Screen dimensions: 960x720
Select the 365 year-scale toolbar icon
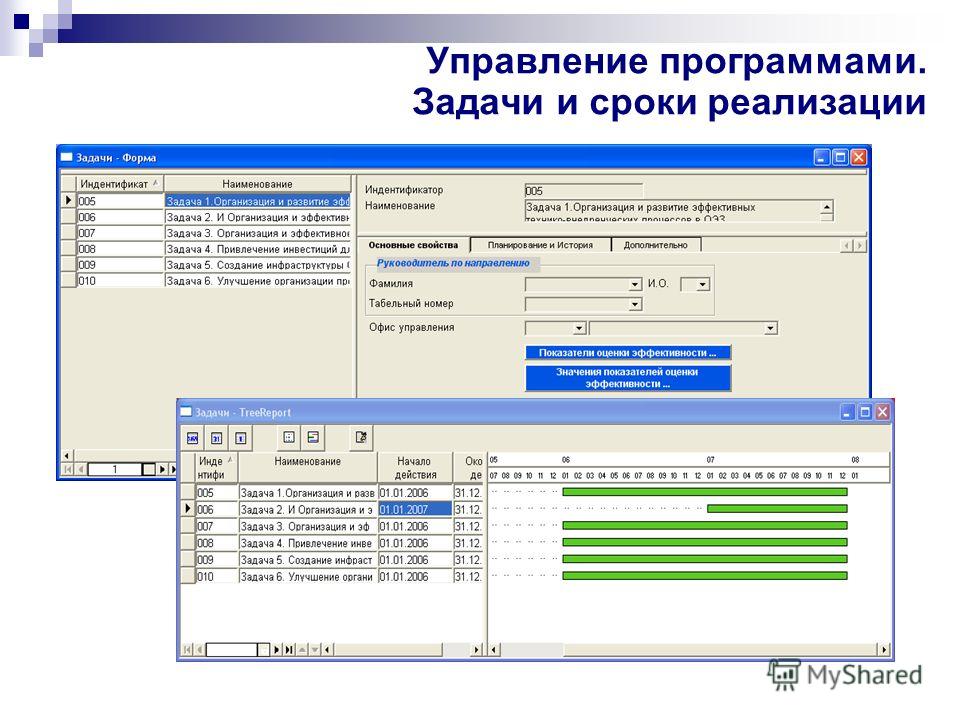192,438
